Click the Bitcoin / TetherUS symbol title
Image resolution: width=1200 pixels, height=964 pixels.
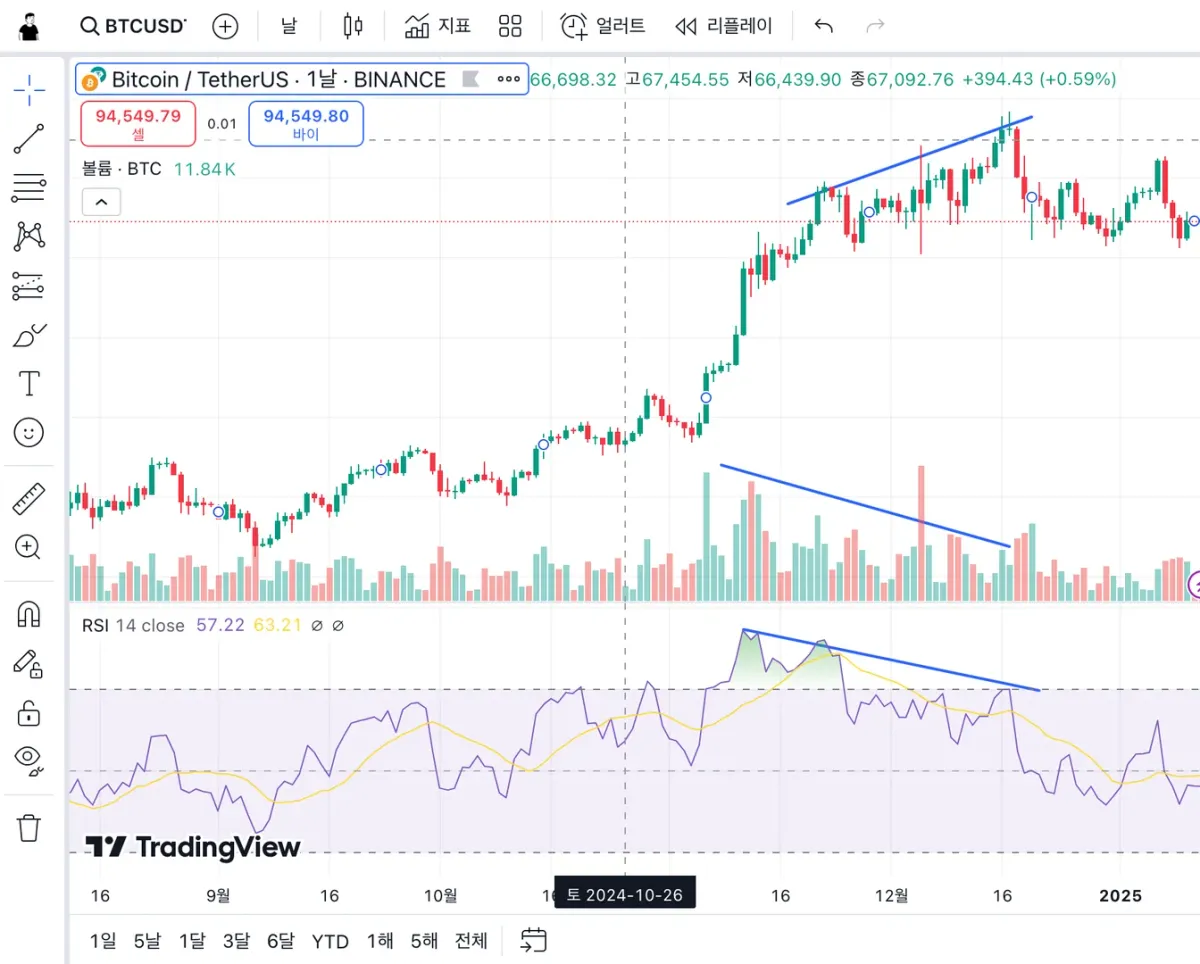tap(278, 80)
